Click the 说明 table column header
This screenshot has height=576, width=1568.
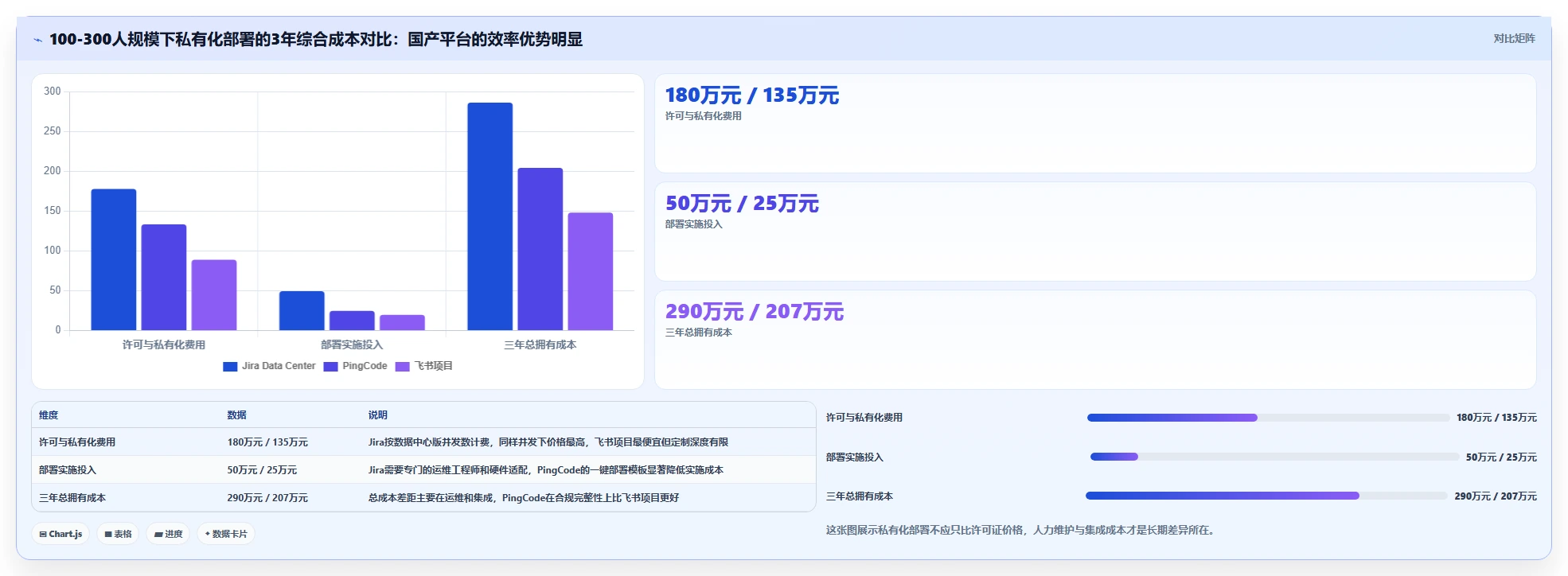click(x=378, y=415)
